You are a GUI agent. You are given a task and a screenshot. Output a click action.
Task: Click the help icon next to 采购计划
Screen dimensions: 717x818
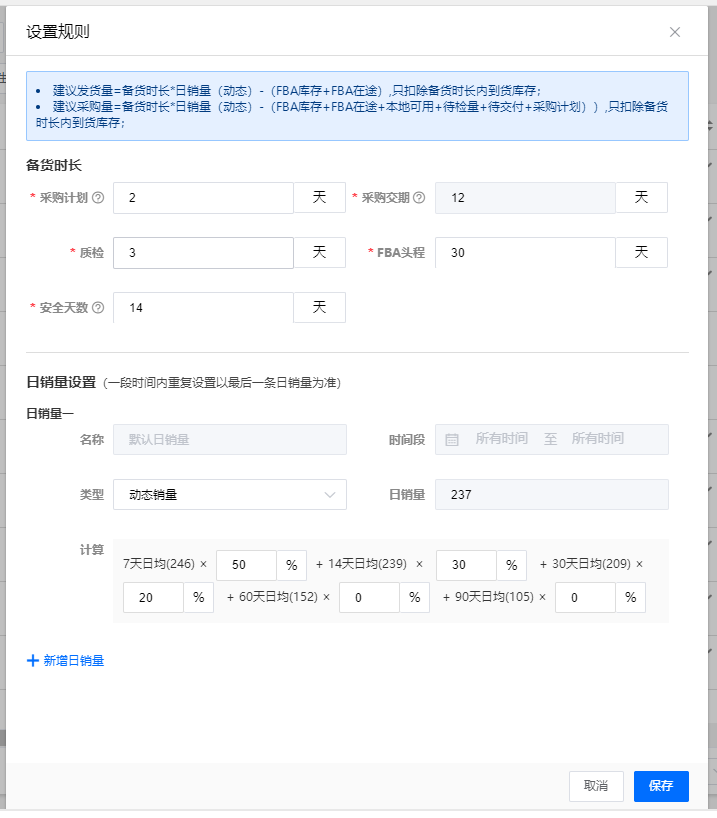coord(98,198)
